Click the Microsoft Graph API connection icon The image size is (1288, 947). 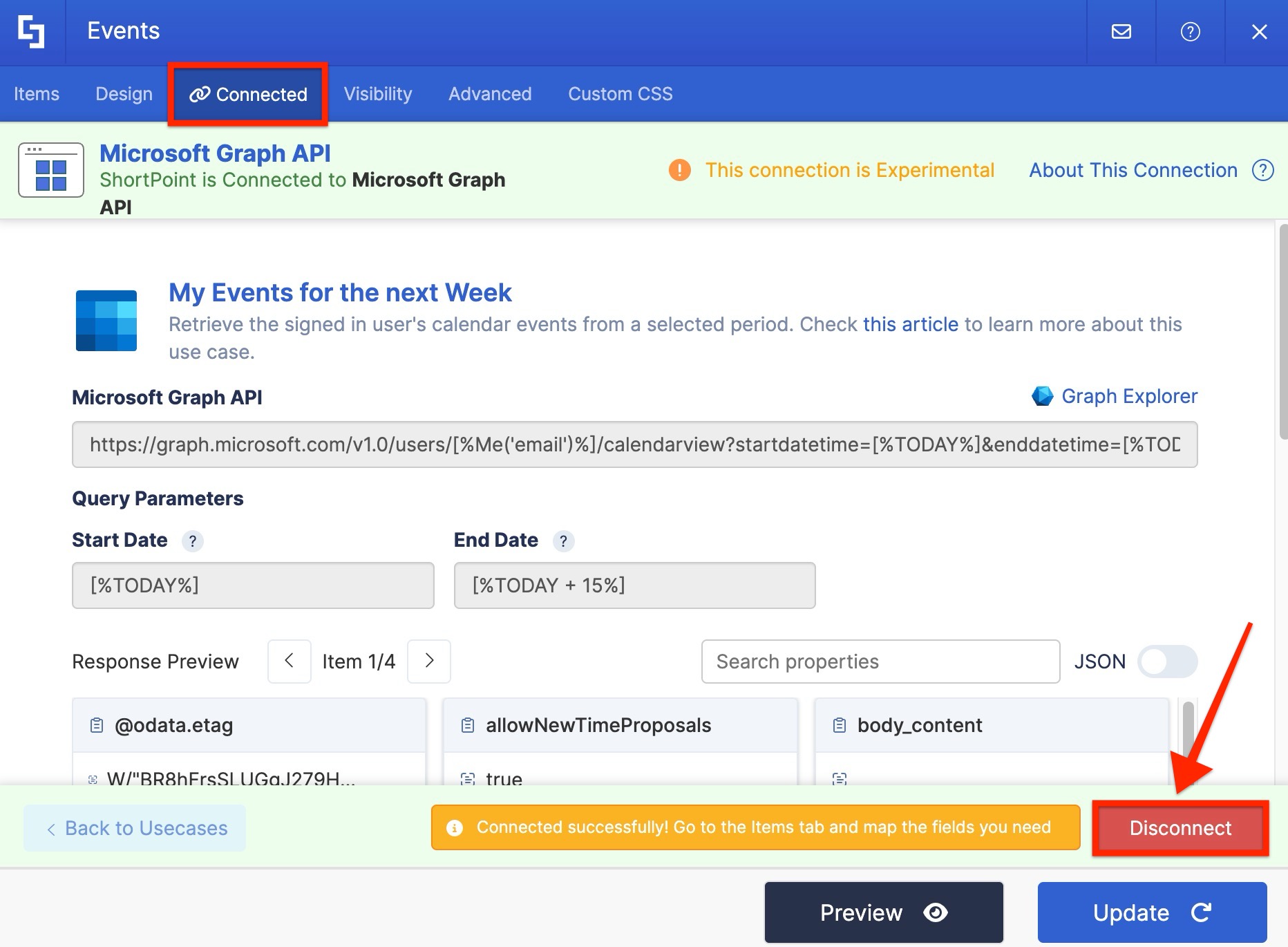(51, 170)
